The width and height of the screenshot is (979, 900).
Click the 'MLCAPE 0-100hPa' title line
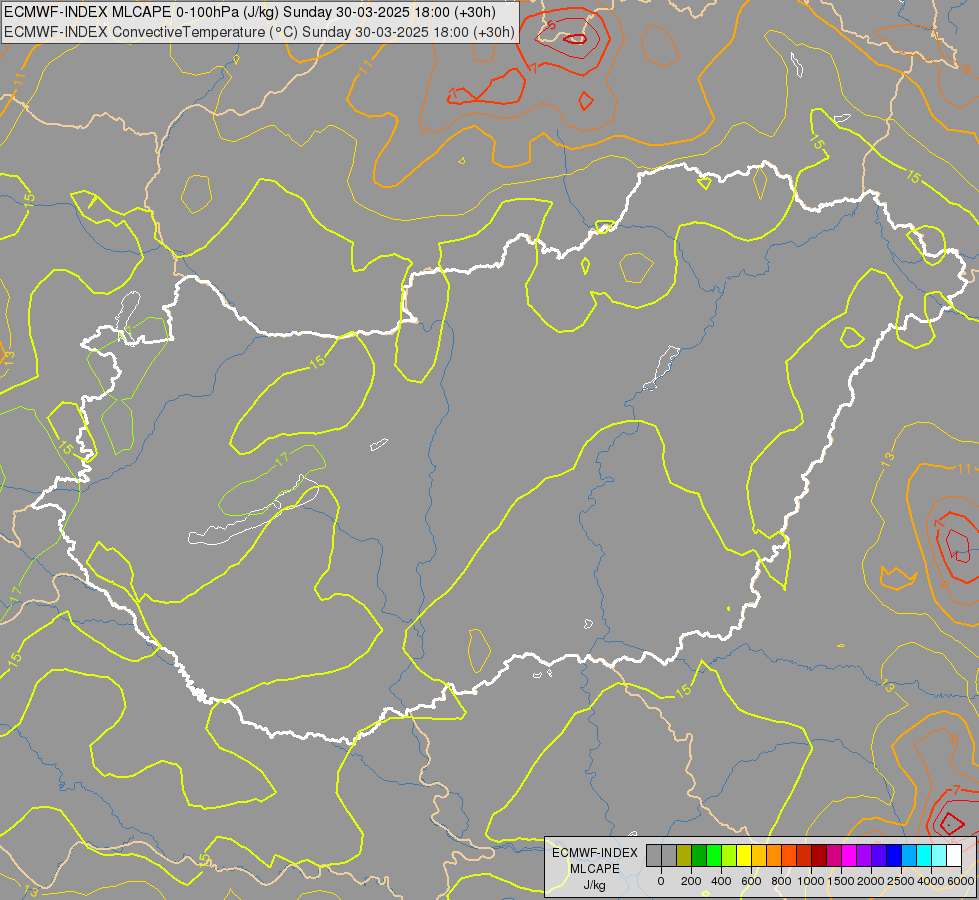click(x=250, y=12)
